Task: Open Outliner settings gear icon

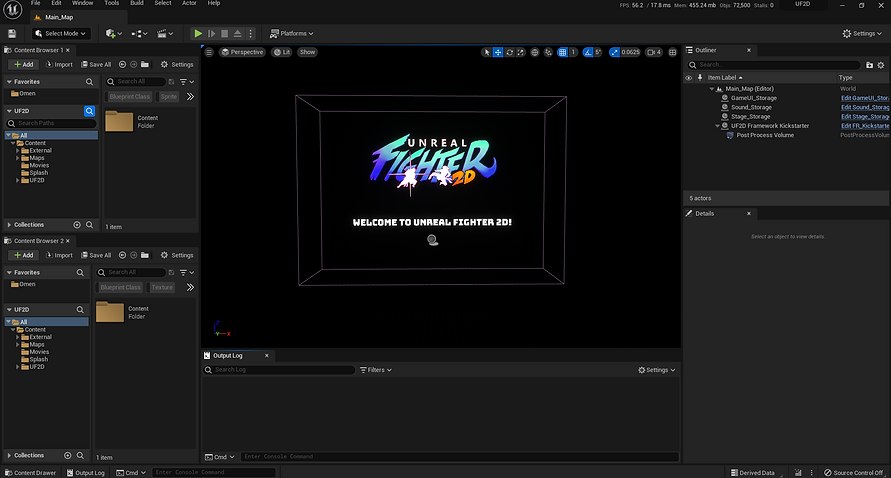Action: (x=881, y=65)
